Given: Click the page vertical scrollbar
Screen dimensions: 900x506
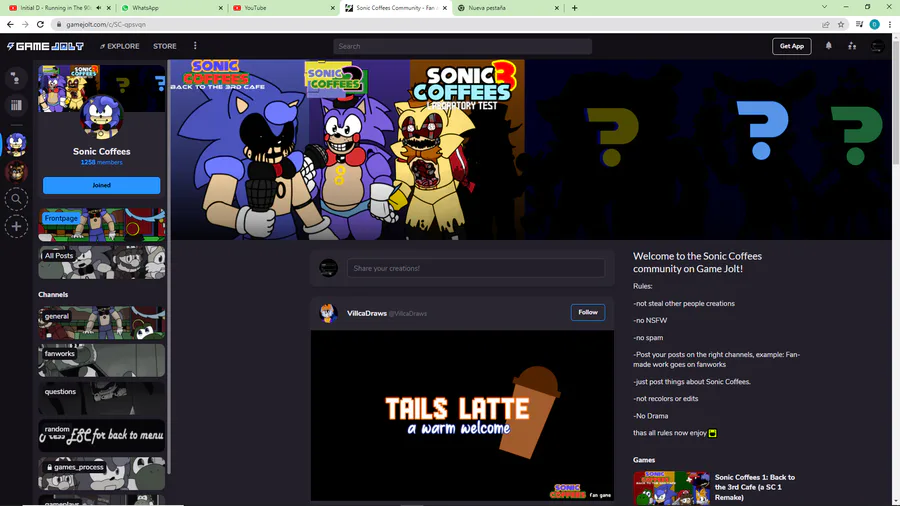Looking at the screenshot, I should tap(896, 103).
